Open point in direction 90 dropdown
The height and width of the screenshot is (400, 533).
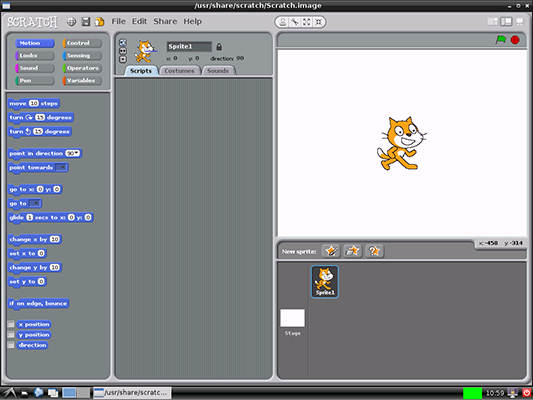(x=77, y=153)
